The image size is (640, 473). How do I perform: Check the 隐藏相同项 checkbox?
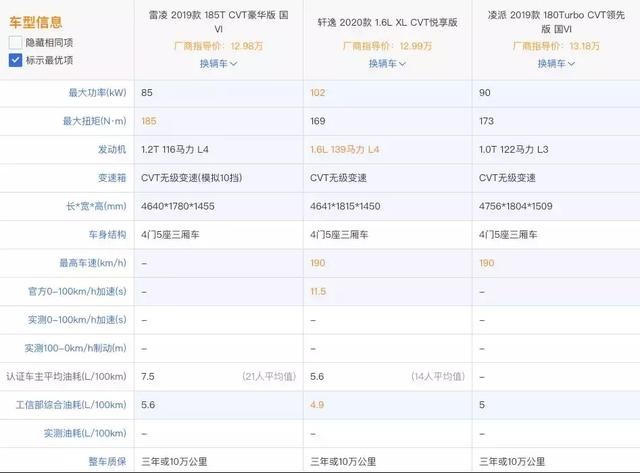click(x=15, y=42)
